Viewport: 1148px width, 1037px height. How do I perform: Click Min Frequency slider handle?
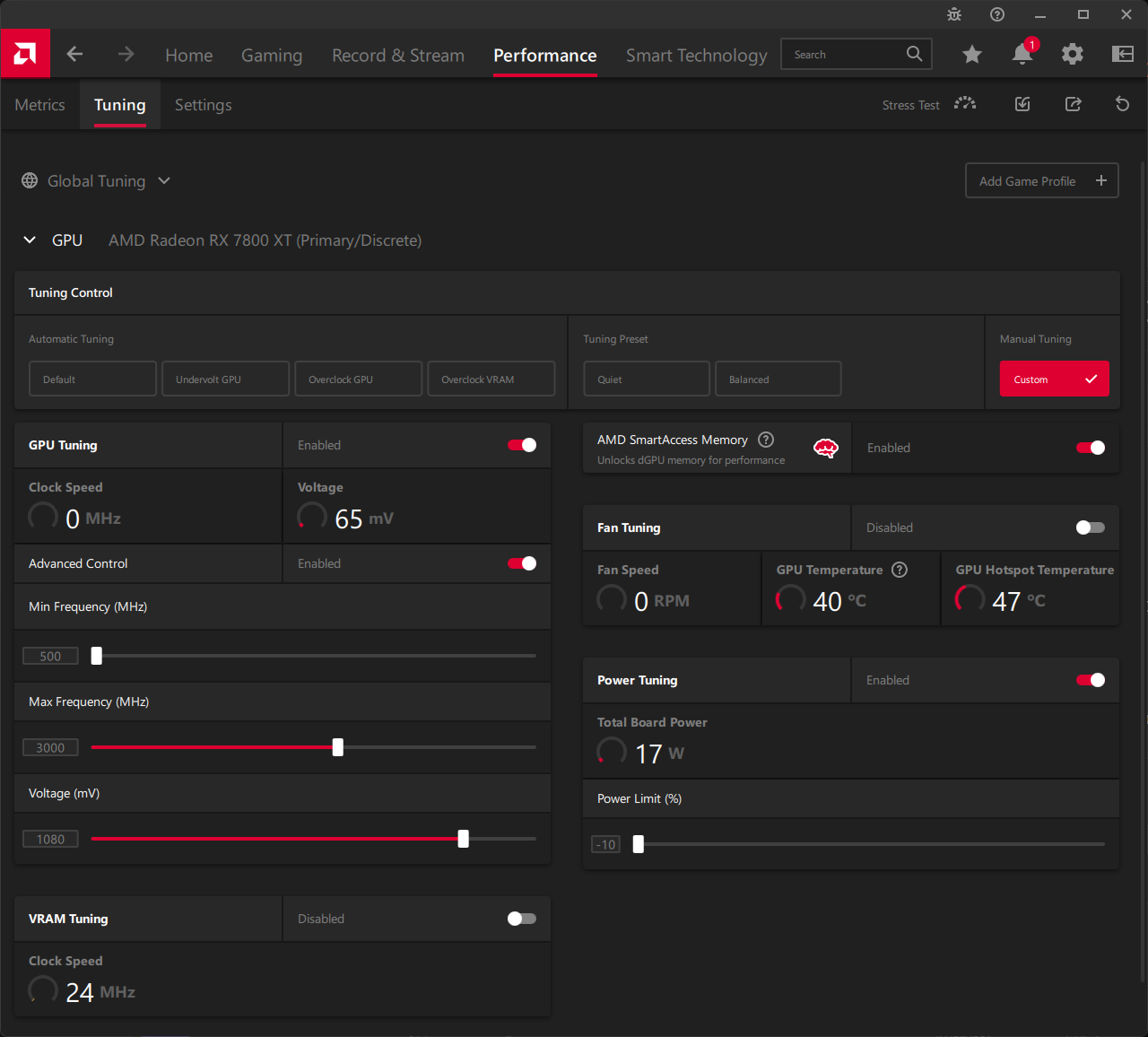click(x=97, y=656)
